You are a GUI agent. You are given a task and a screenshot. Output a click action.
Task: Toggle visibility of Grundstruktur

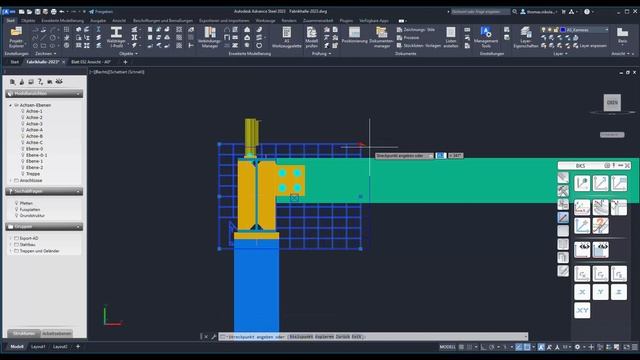point(17,216)
